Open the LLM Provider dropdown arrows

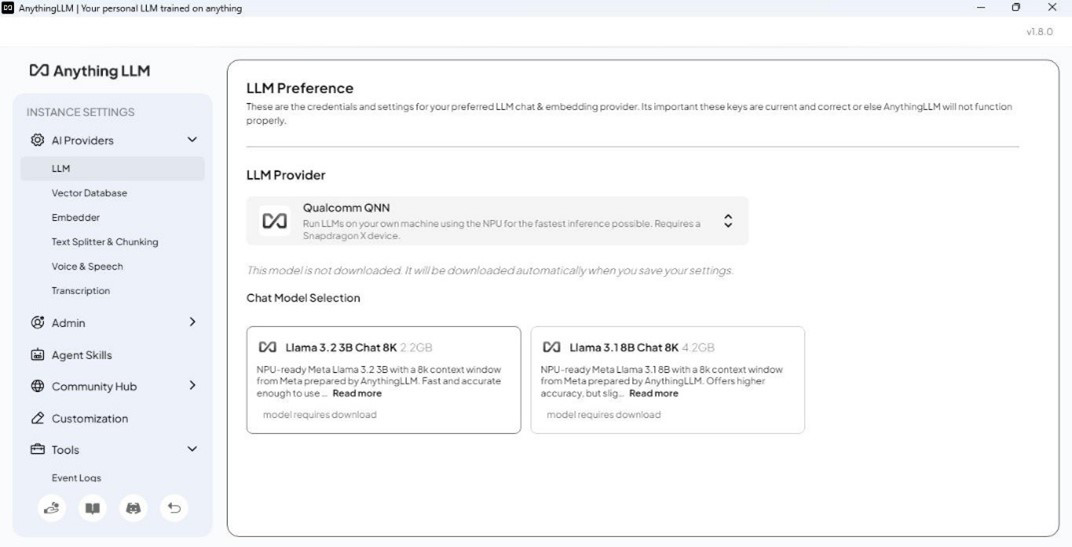728,221
